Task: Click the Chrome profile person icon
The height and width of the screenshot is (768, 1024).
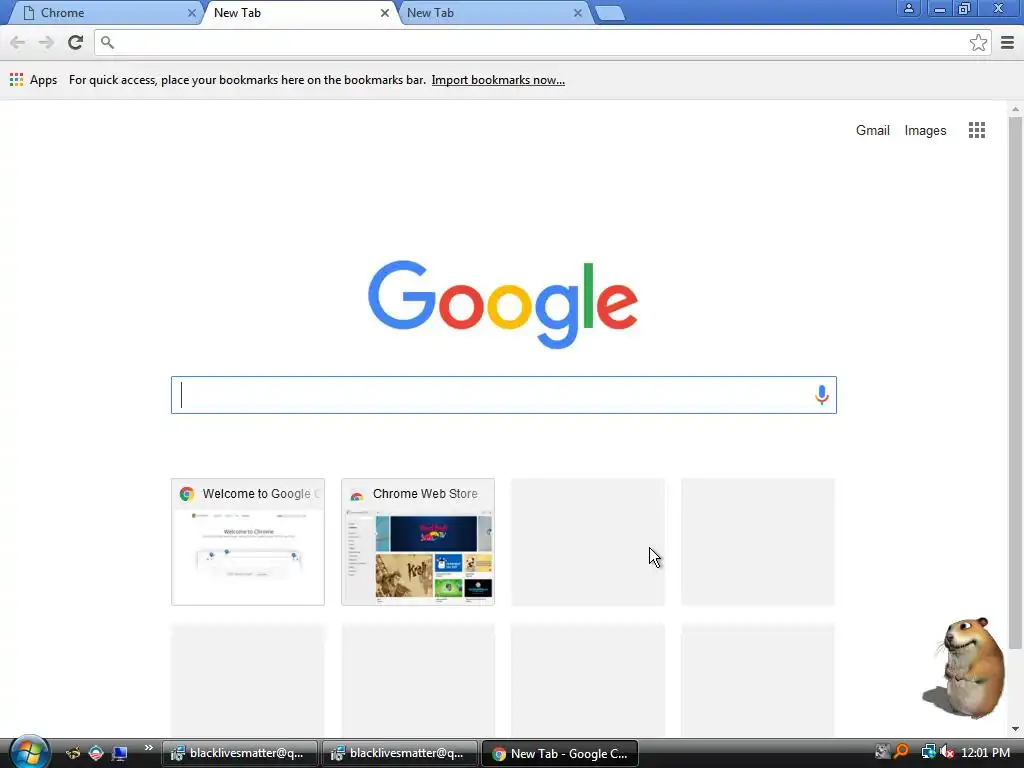Action: pyautogui.click(x=908, y=8)
